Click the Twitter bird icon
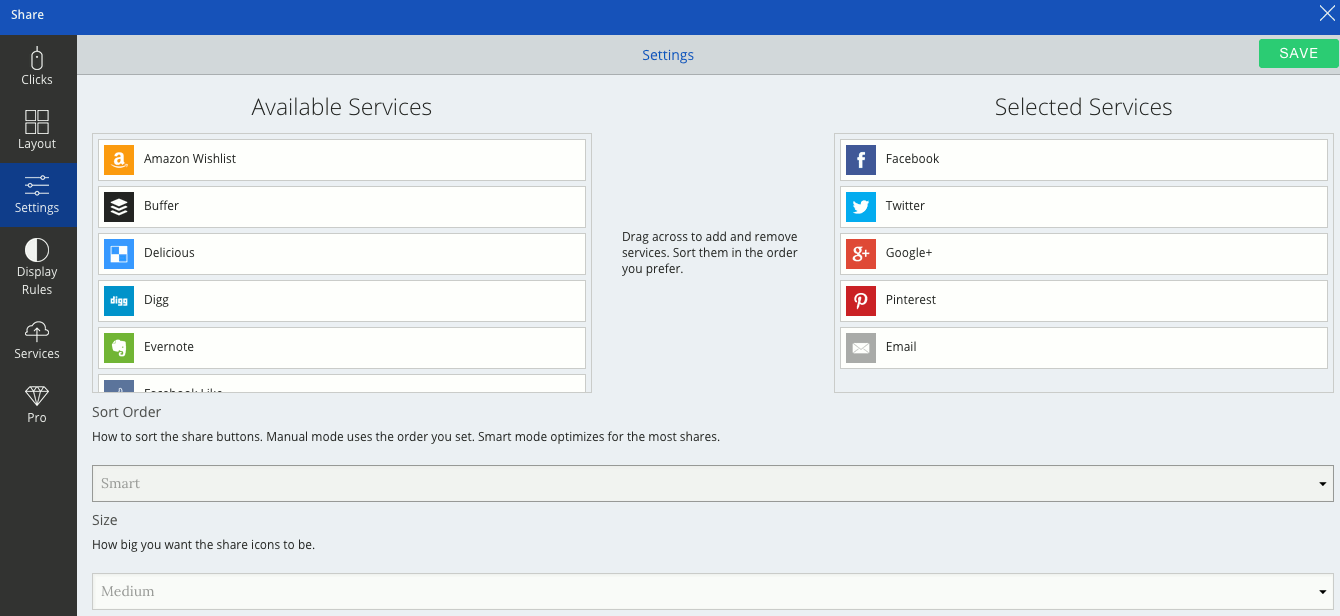This screenshot has width=1340, height=616. (x=861, y=207)
